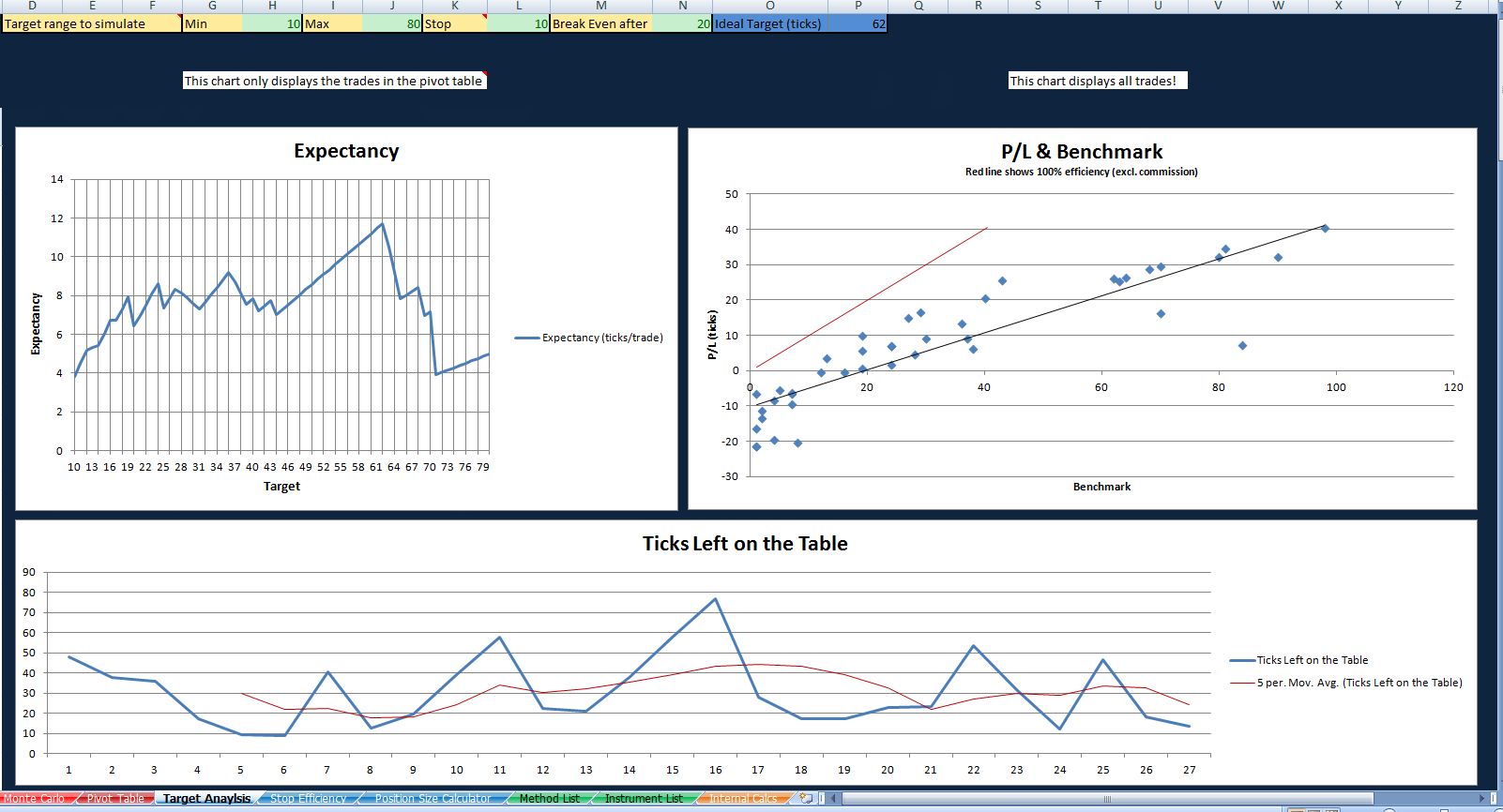Click the '5 per. Mov. Avg.' legend entry

coord(1346,683)
